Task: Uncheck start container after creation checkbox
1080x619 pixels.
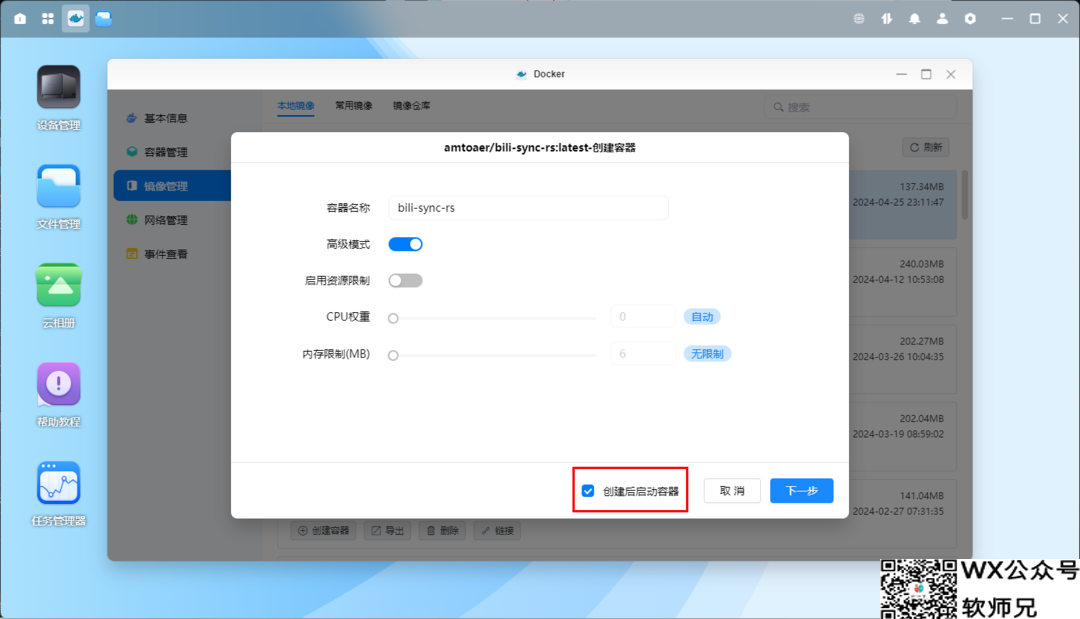Action: pos(588,491)
